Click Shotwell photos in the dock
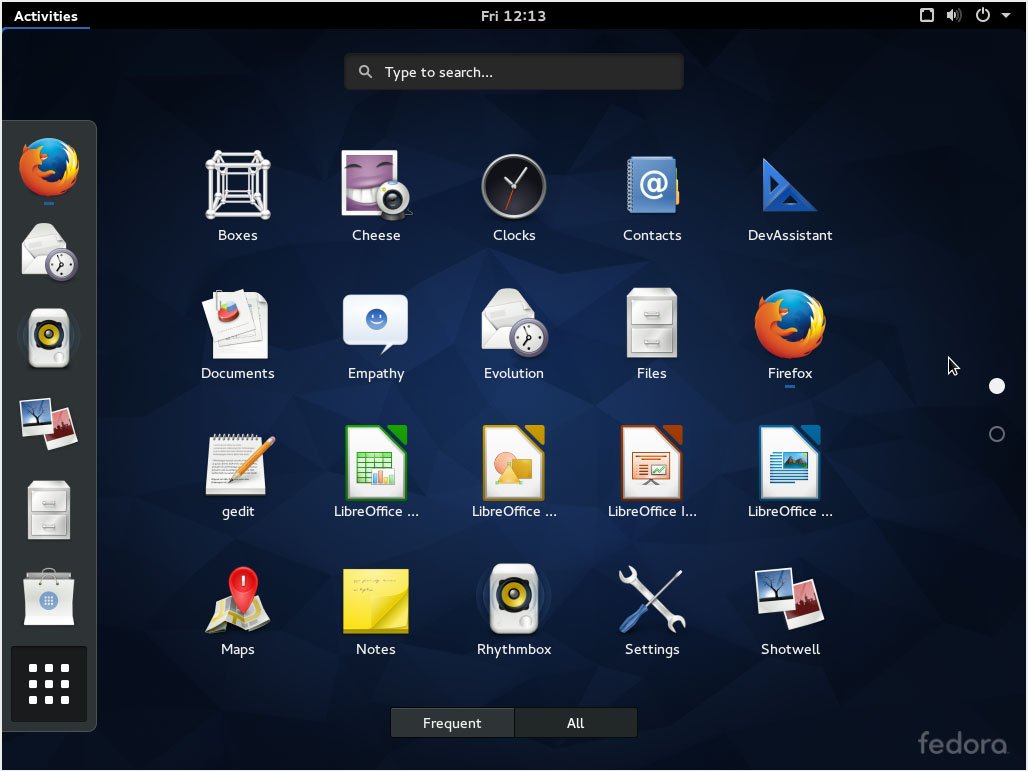The height and width of the screenshot is (771, 1028). coord(49,424)
